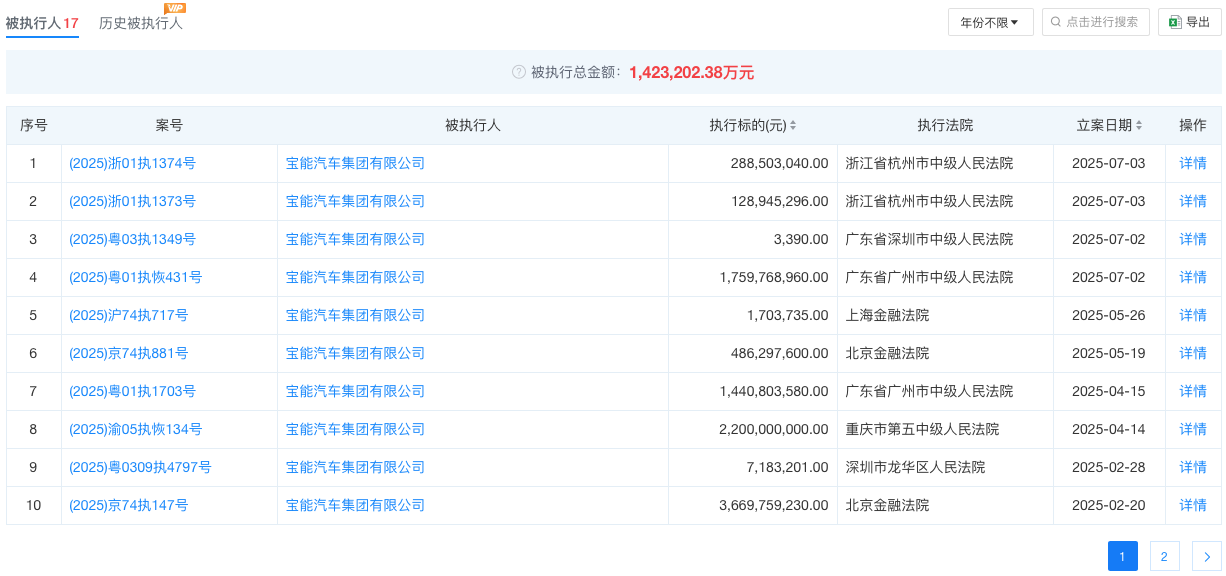Click 宝能汽车集团有限公司 in row 10

pos(355,505)
